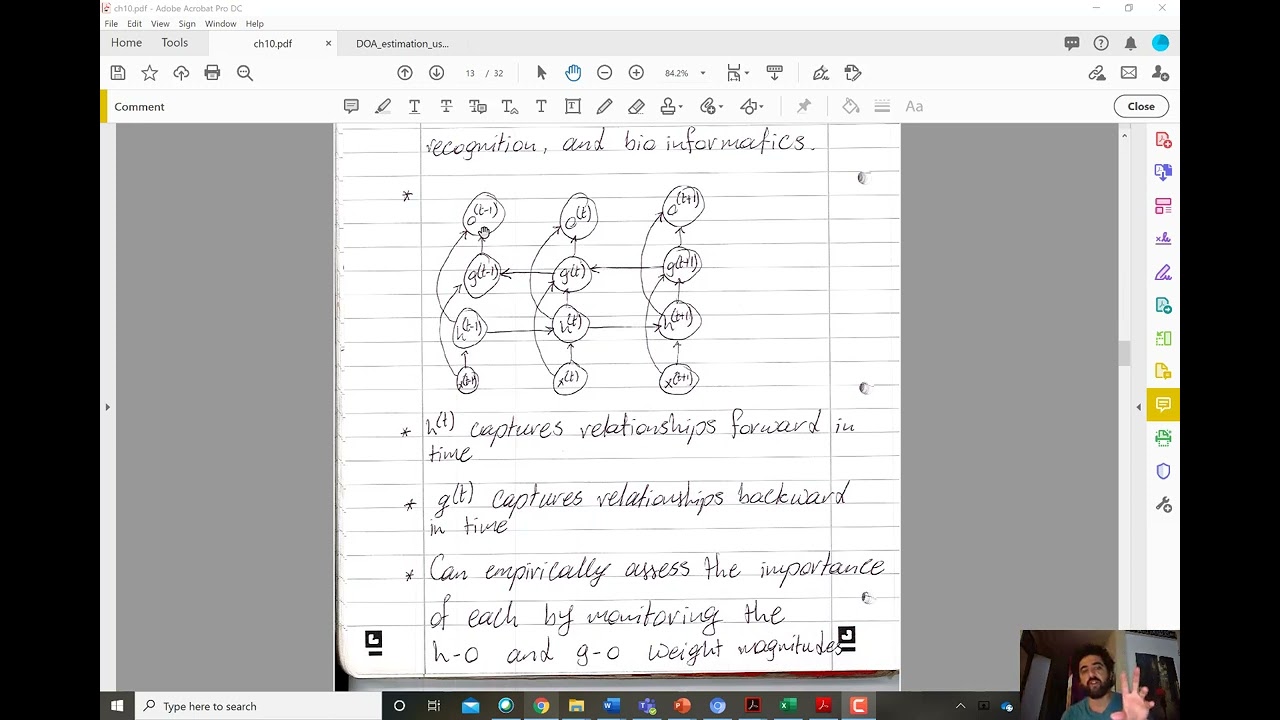This screenshot has width=1280, height=720.
Task: Open the account profile avatar
Action: point(1160,43)
